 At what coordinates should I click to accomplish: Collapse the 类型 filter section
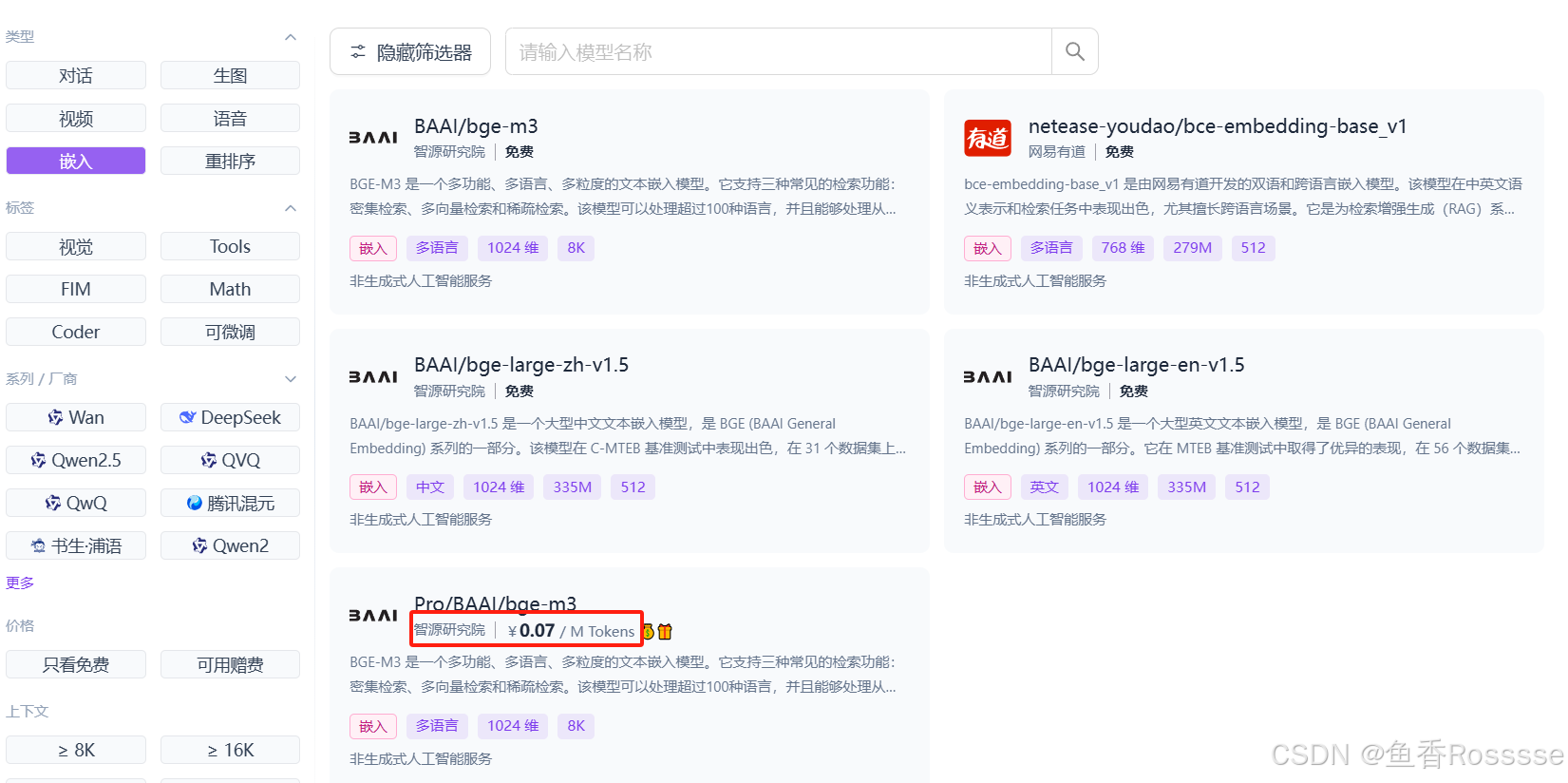point(291,37)
